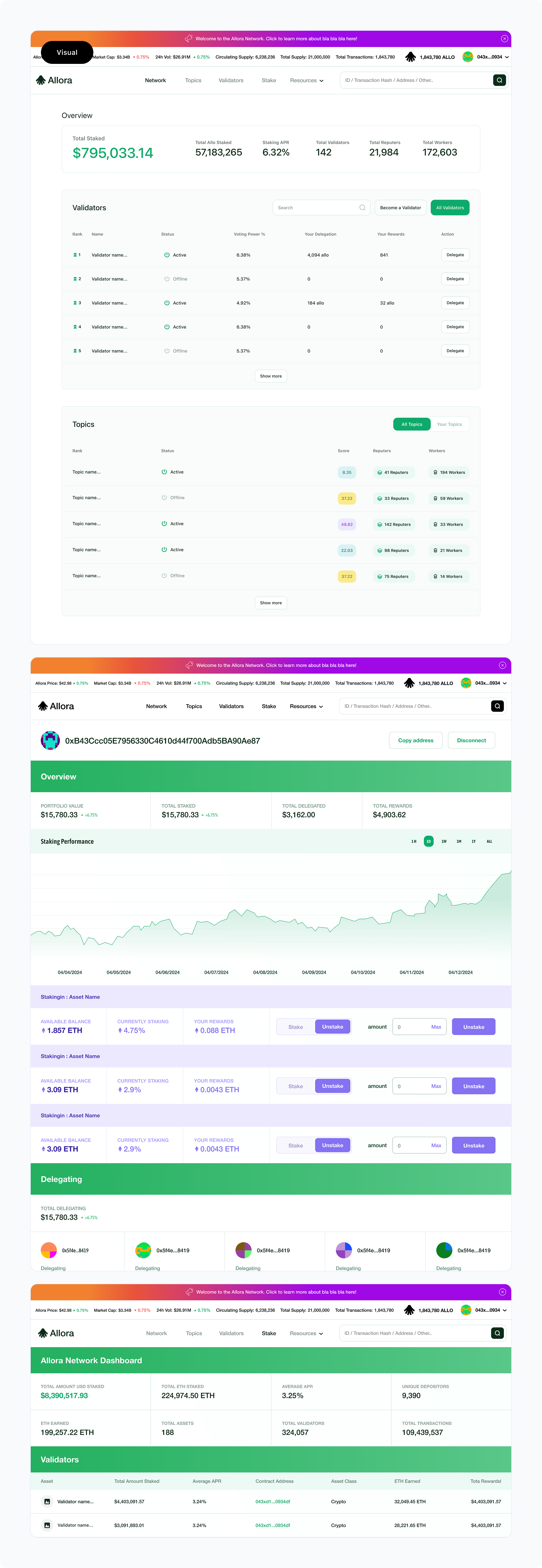
Task: Click the All Validators button
Action: click(x=450, y=208)
